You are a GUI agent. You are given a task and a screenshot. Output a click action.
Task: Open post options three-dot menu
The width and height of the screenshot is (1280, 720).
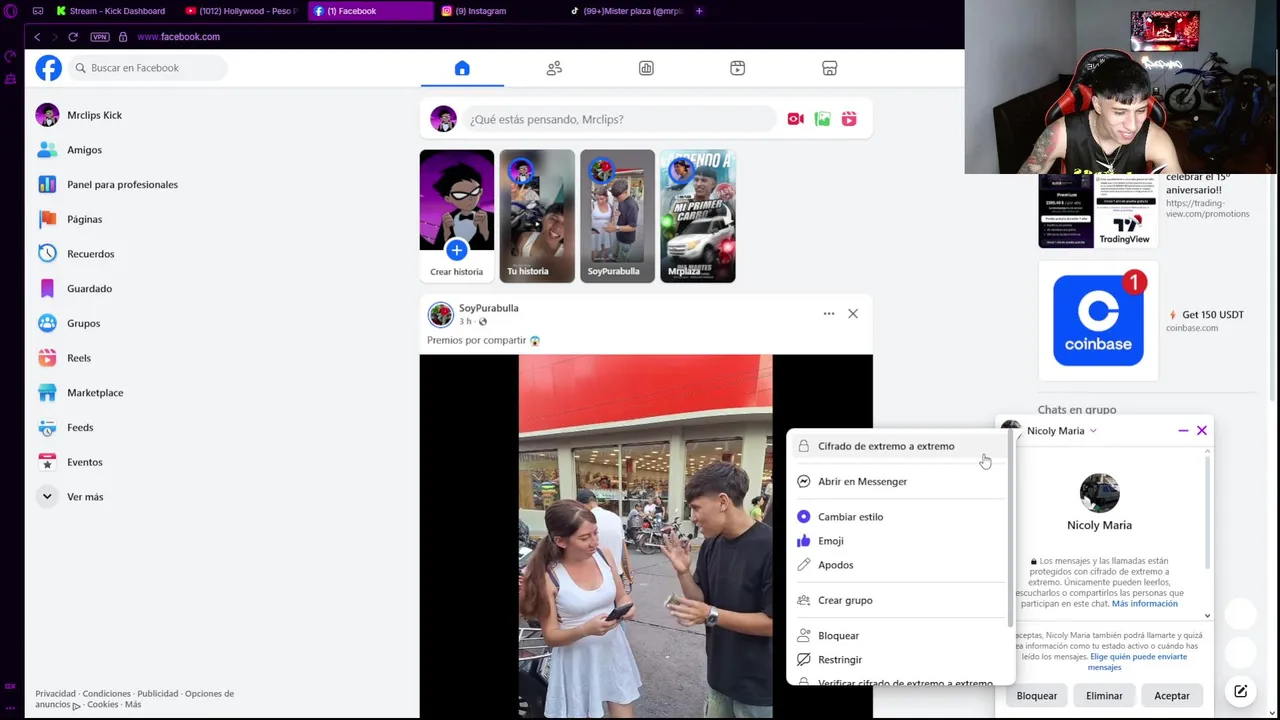click(829, 314)
